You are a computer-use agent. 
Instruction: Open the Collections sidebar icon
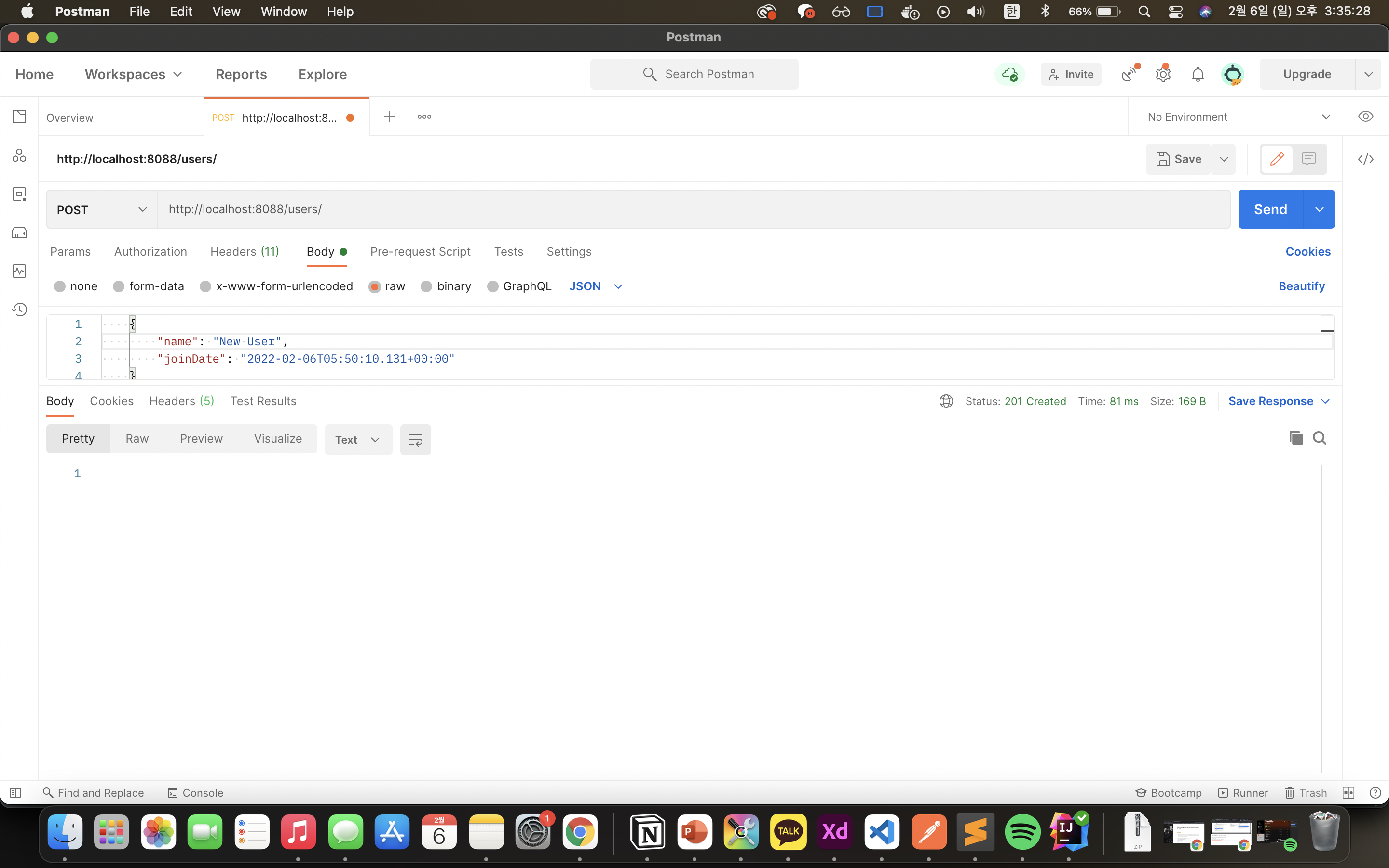19,117
